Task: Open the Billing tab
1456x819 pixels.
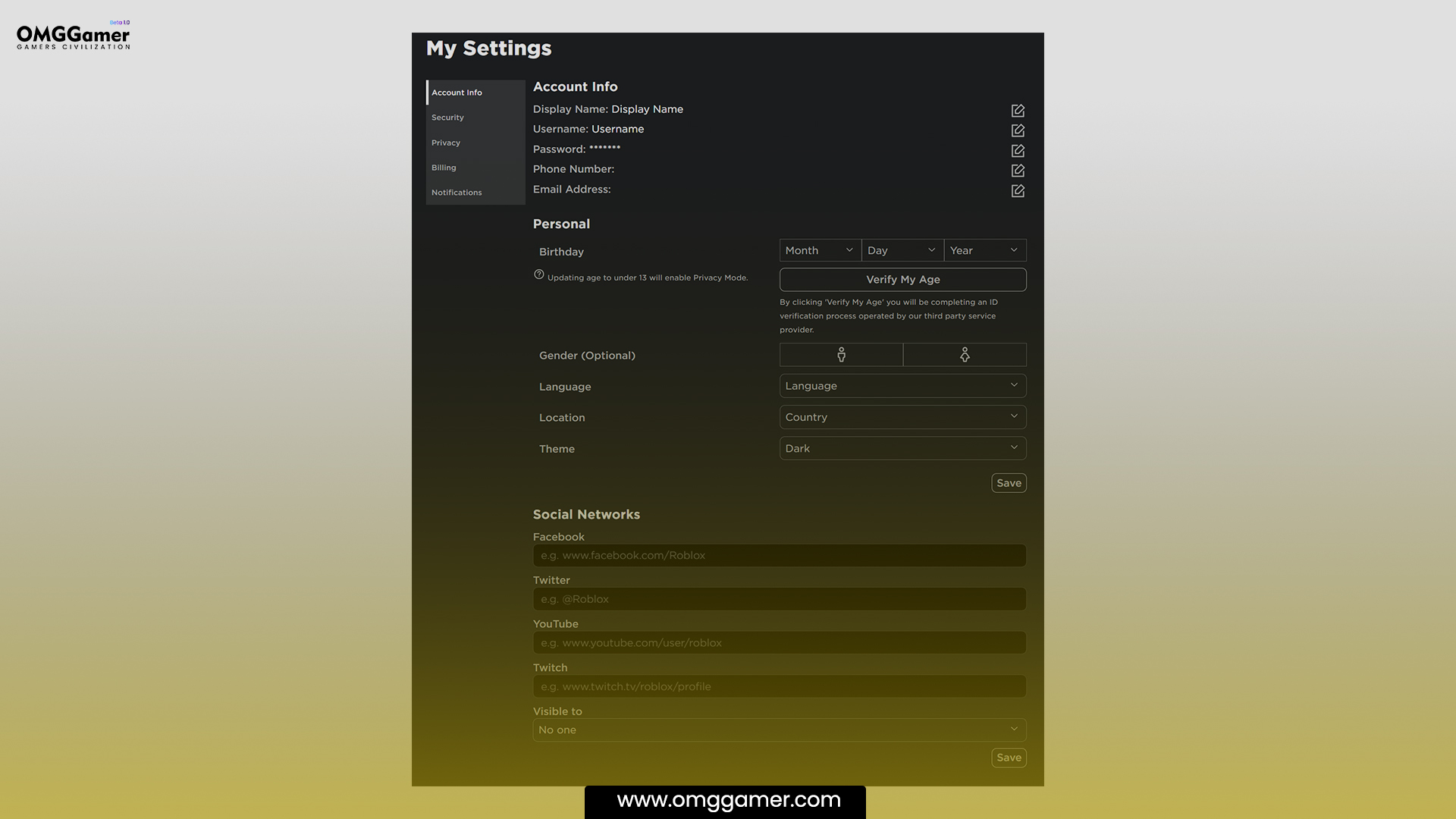Action: [x=475, y=168]
